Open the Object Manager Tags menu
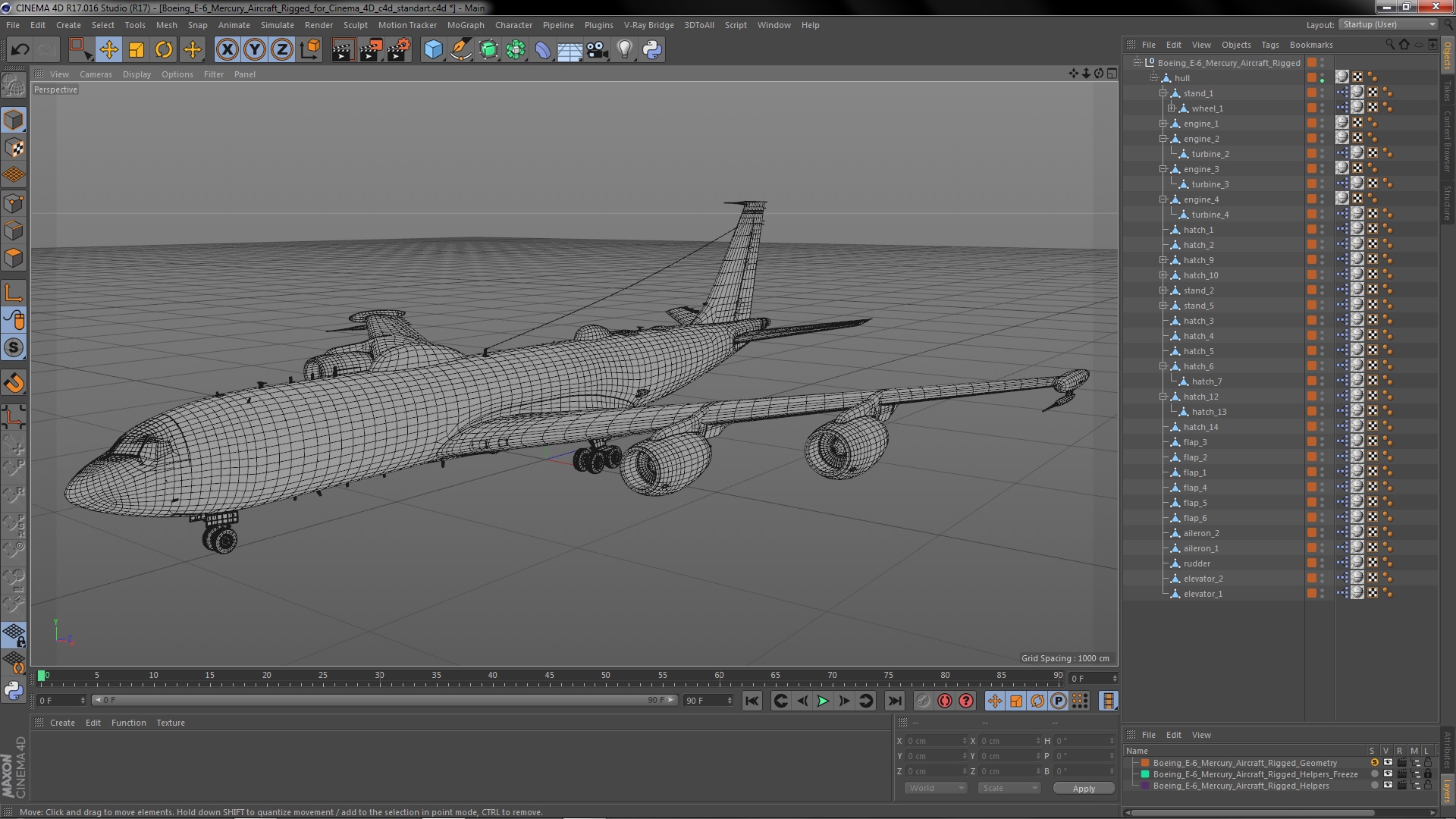 (1270, 45)
